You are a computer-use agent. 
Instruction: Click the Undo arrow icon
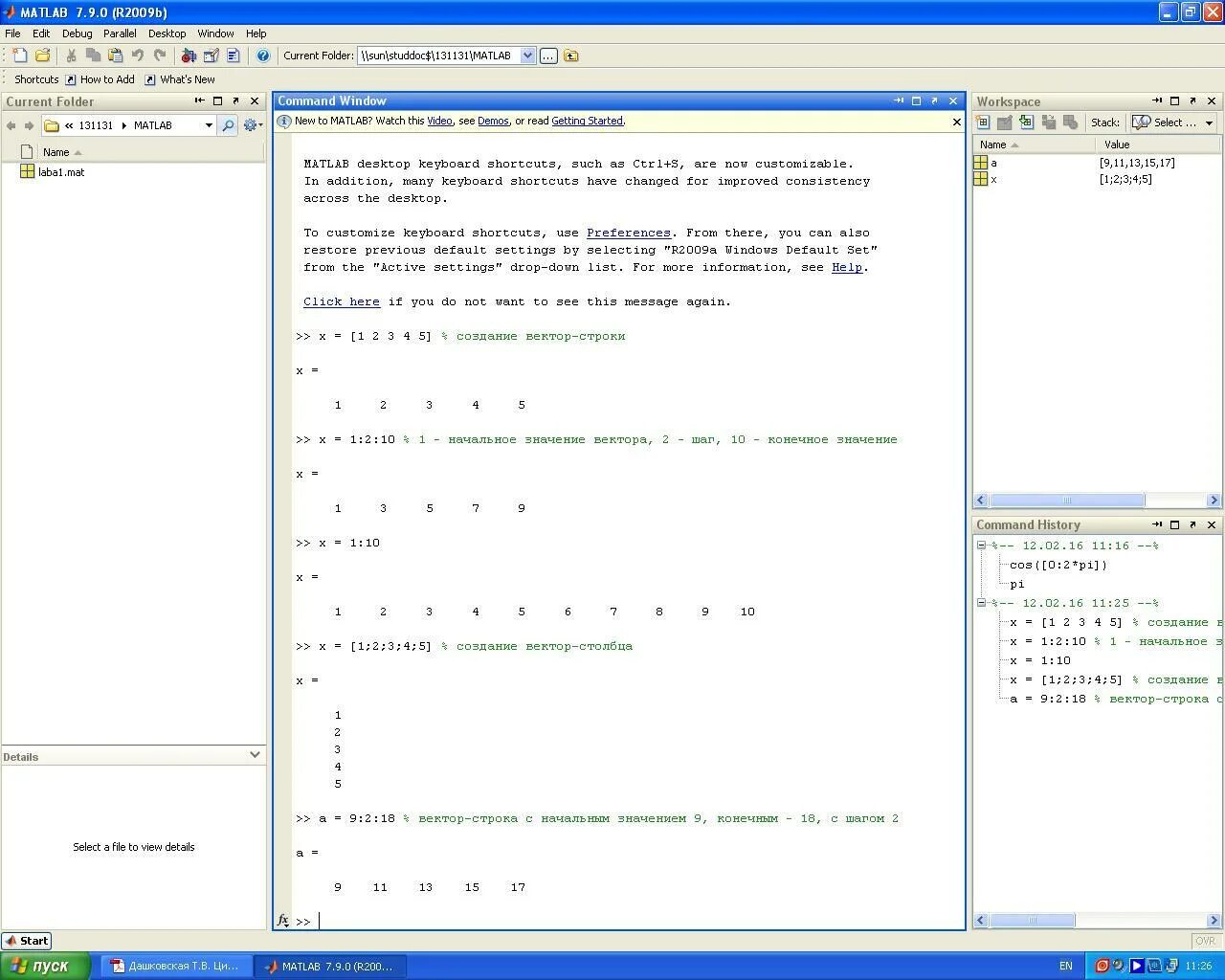coord(138,56)
